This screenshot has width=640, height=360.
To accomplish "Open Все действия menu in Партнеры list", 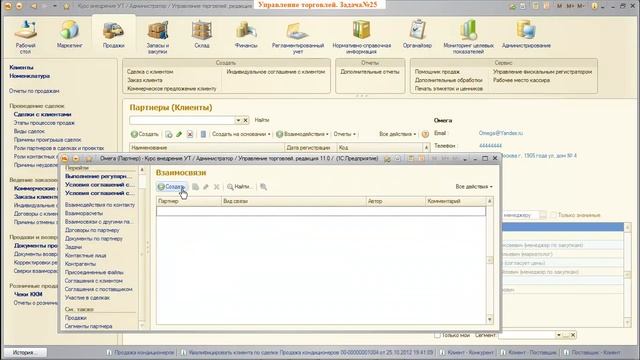I will (398, 134).
